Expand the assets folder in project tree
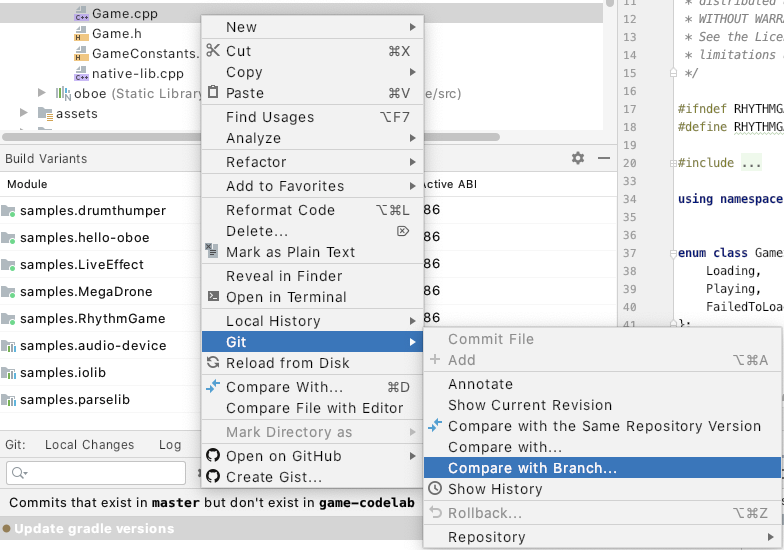The image size is (784, 550). tap(24, 114)
